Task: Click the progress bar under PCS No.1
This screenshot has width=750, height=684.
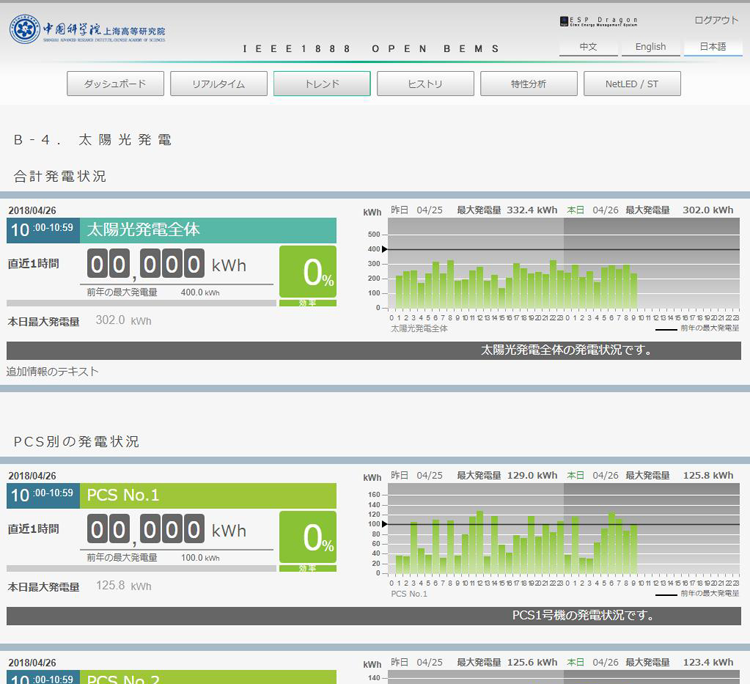Action: [x=142, y=568]
